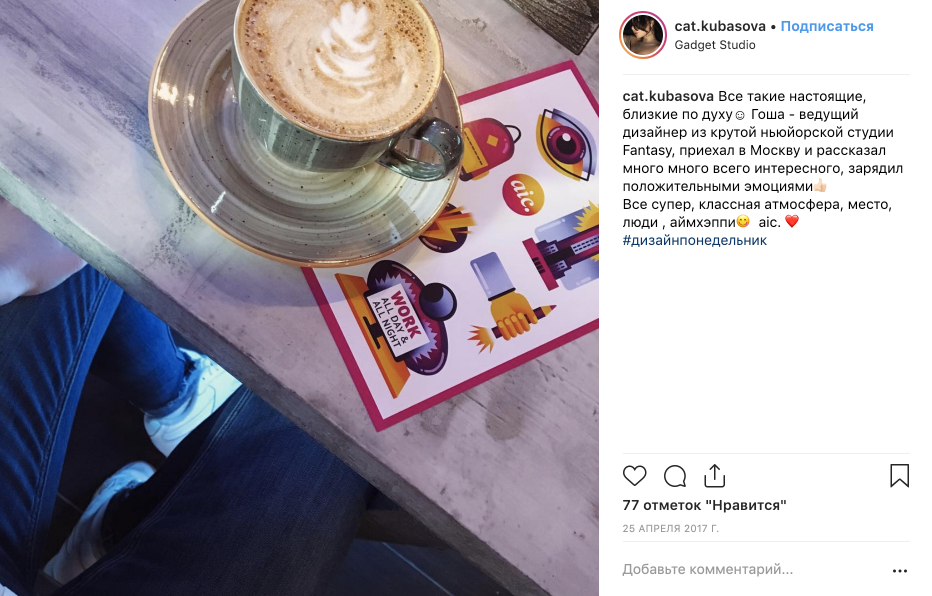
Task: Open Gadget Studio location link
Action: coord(714,45)
